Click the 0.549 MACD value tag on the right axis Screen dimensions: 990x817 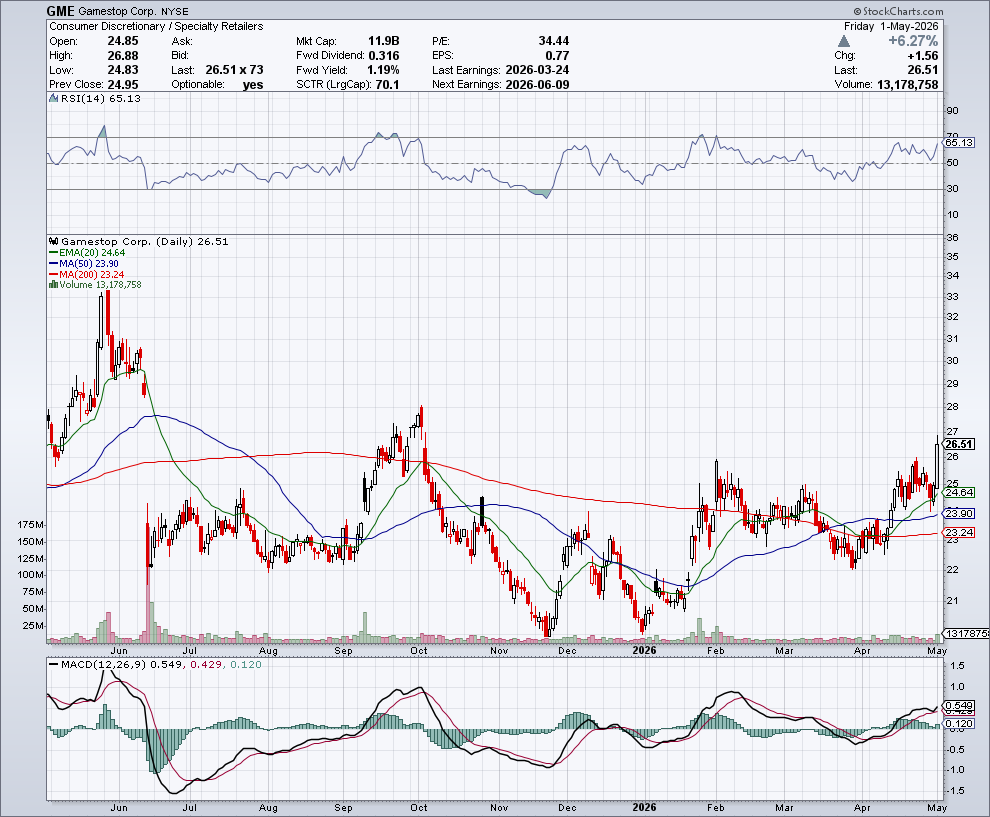[x=960, y=706]
